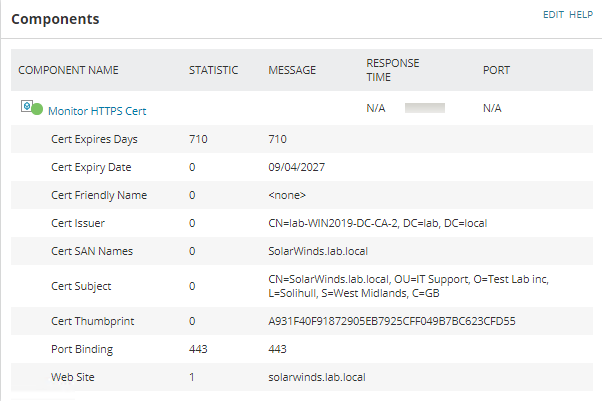Click the 0 statistic for Cert Thumbprint
This screenshot has width=602, height=401.
192,321
